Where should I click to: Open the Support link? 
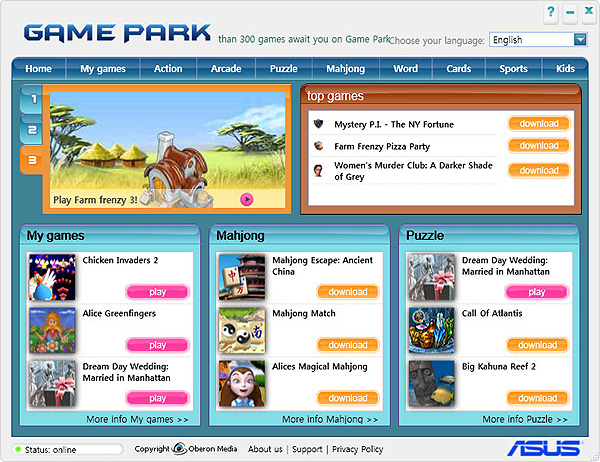pos(307,449)
